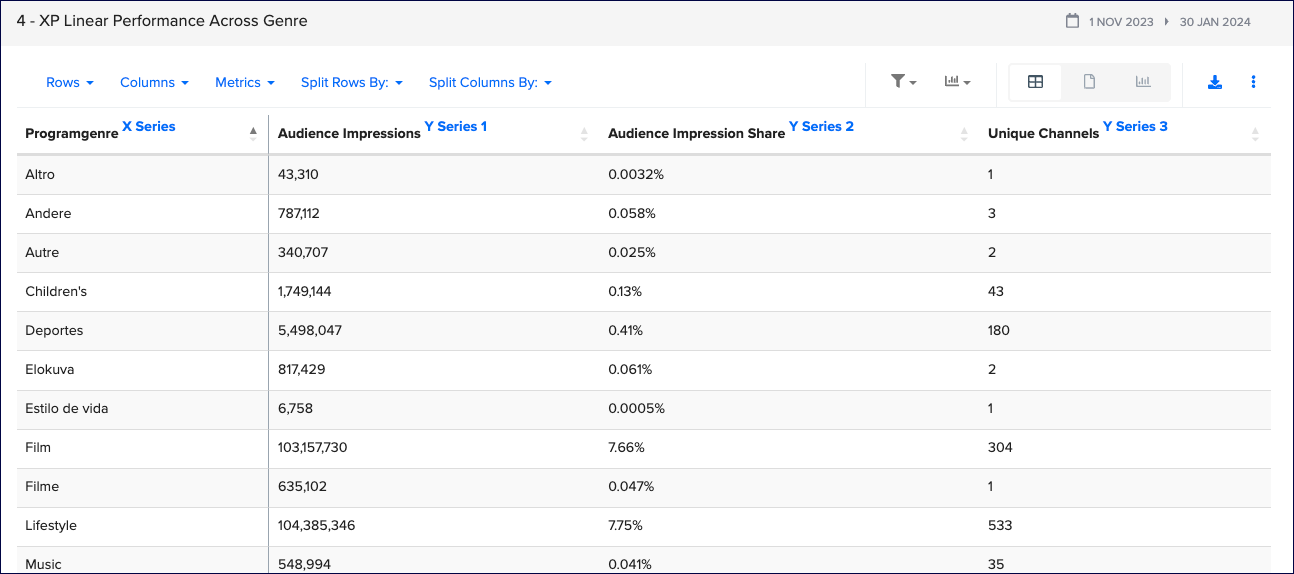This screenshot has width=1294, height=574.
Task: Open the Metrics dropdown
Action: point(245,83)
